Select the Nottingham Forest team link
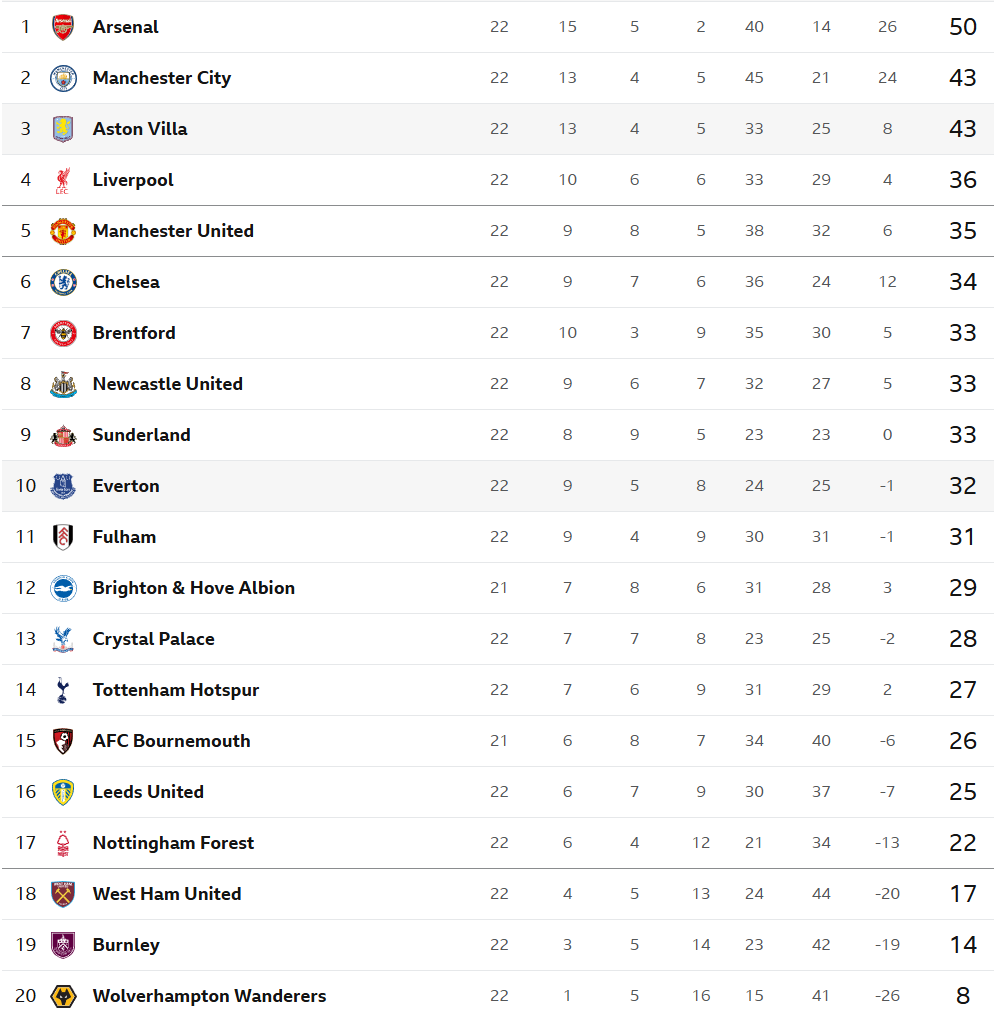 [x=173, y=843]
